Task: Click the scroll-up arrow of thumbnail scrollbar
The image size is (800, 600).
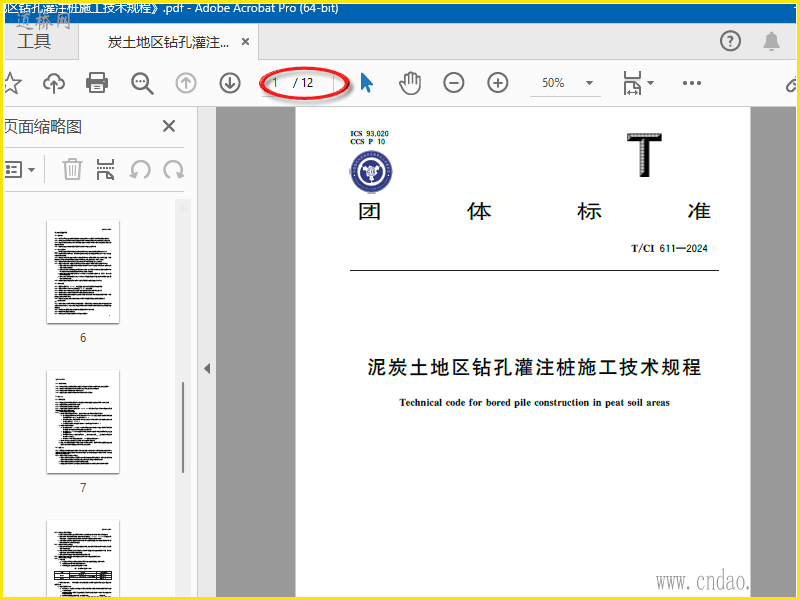Action: point(183,208)
